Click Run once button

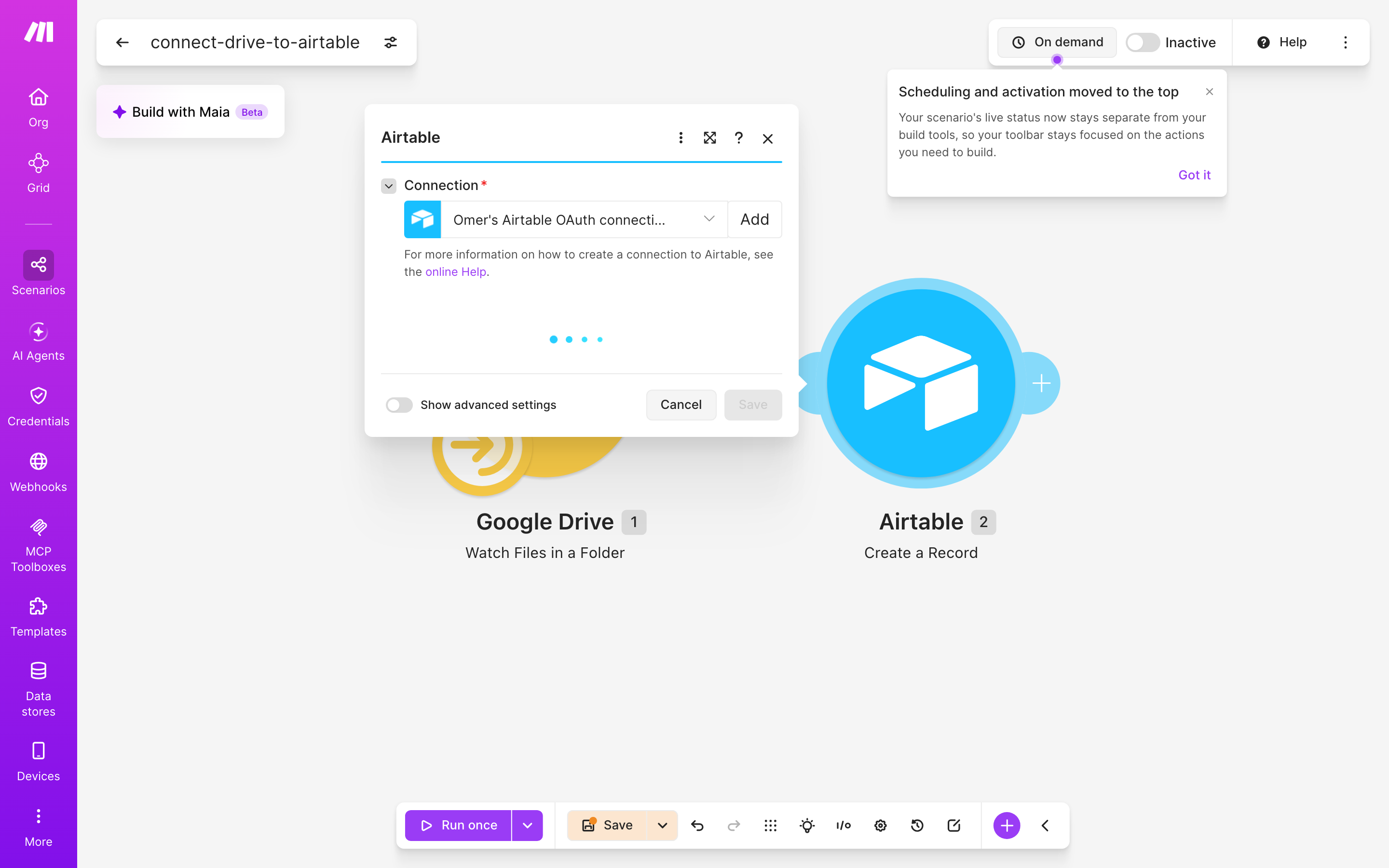click(x=457, y=825)
